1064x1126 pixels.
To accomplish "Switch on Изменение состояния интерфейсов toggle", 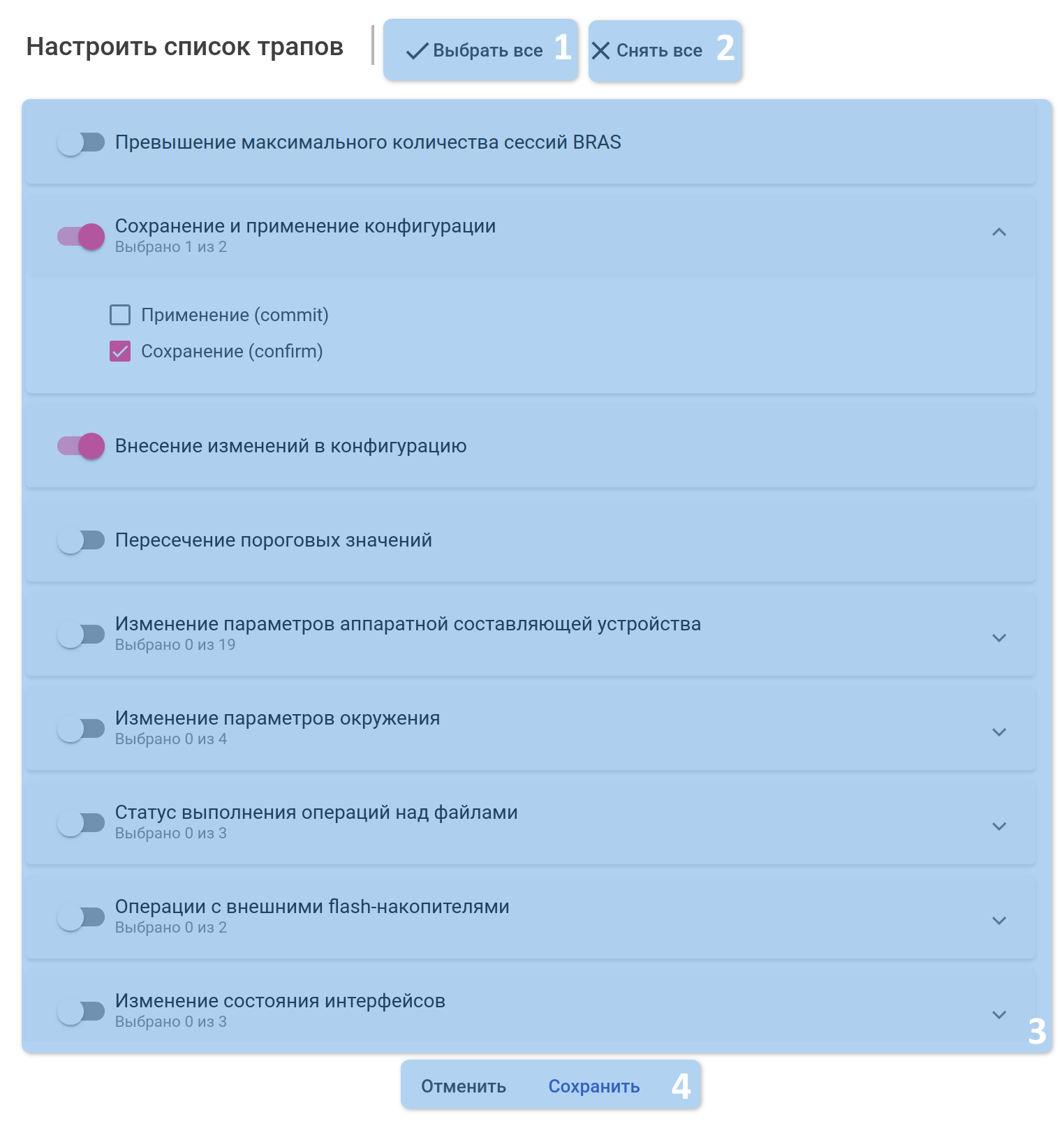I will tap(81, 1012).
